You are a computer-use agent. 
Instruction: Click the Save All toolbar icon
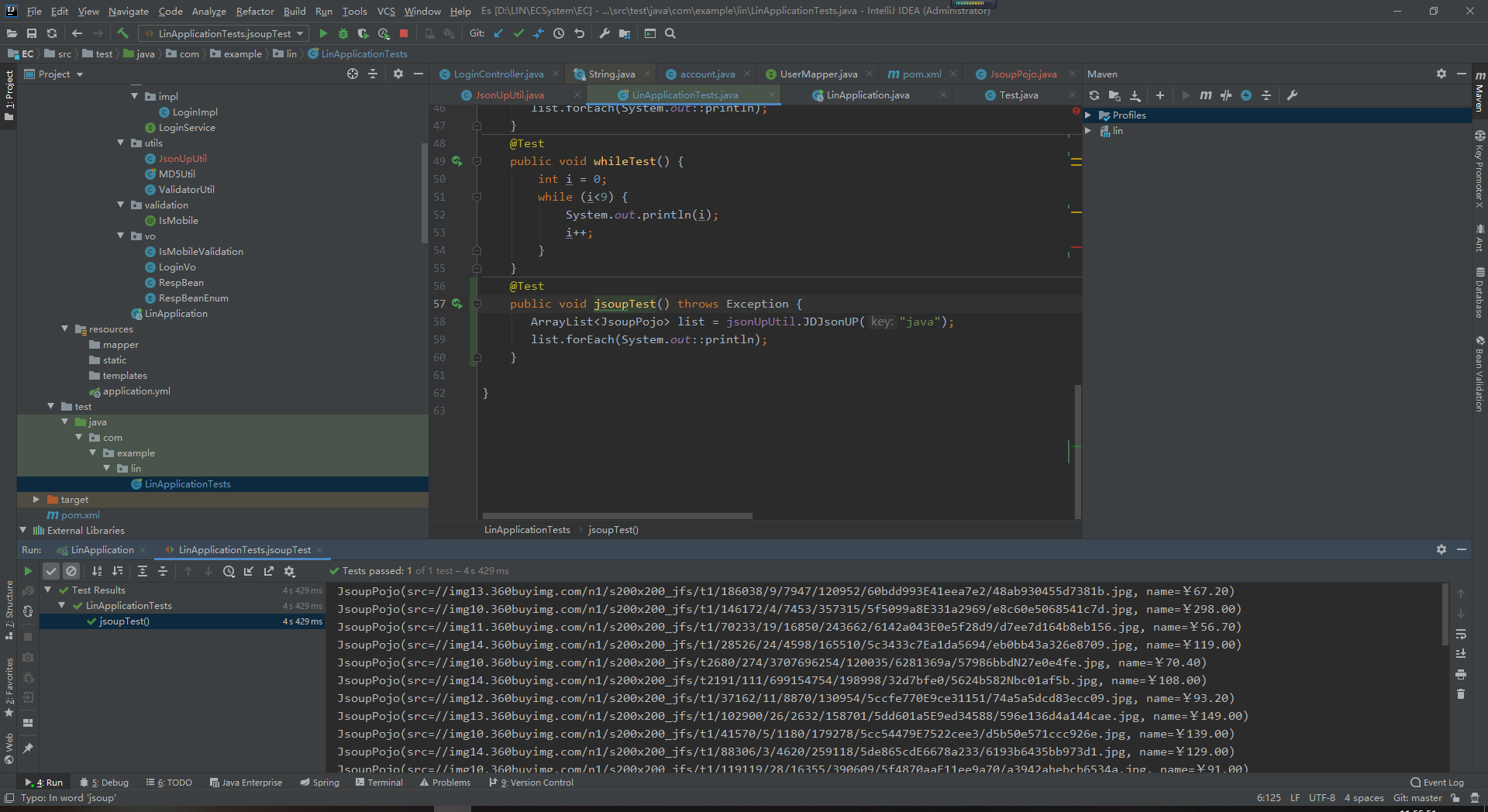32,33
